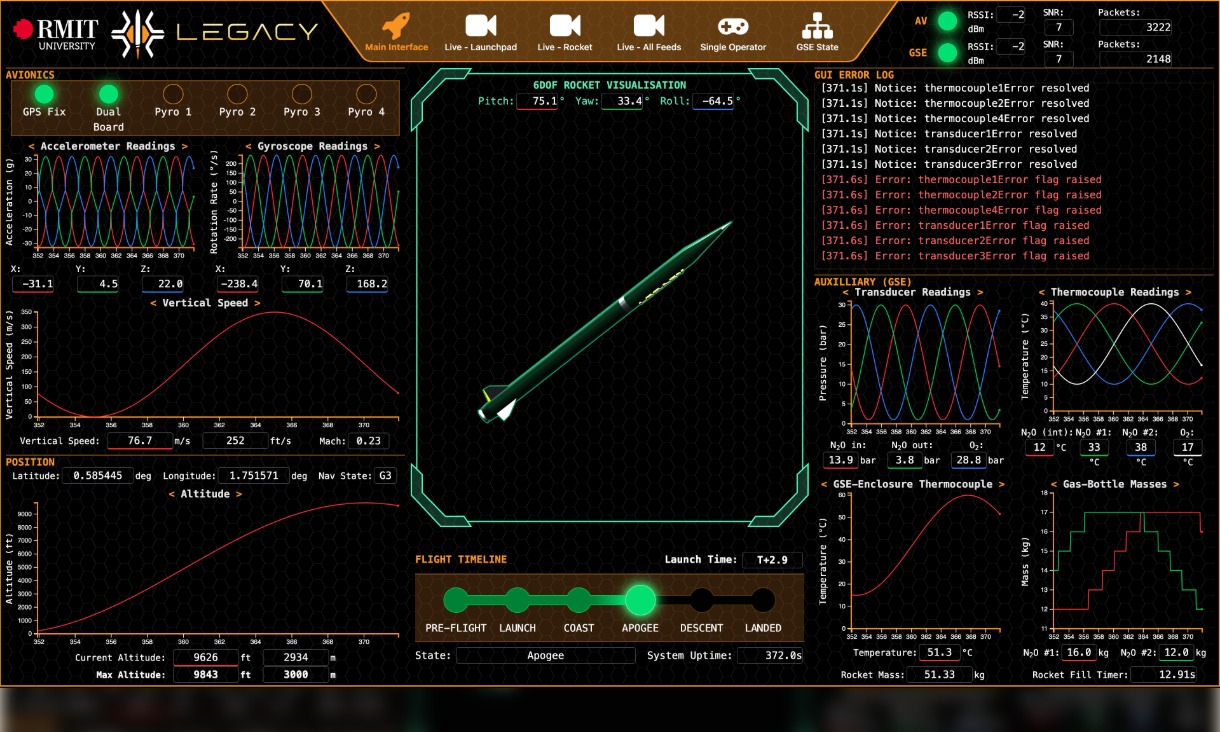Click the thermocouple1Error resolved notice line
The image size is (1220, 732).
955,88
